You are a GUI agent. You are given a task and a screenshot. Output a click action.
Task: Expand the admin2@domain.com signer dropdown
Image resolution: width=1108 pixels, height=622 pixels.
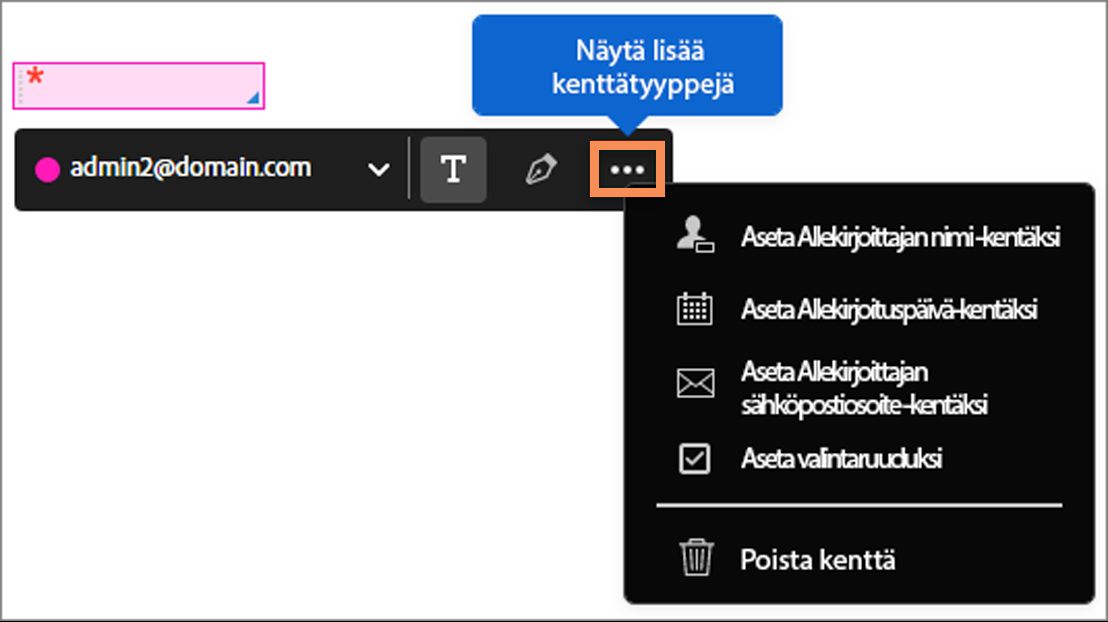(378, 170)
